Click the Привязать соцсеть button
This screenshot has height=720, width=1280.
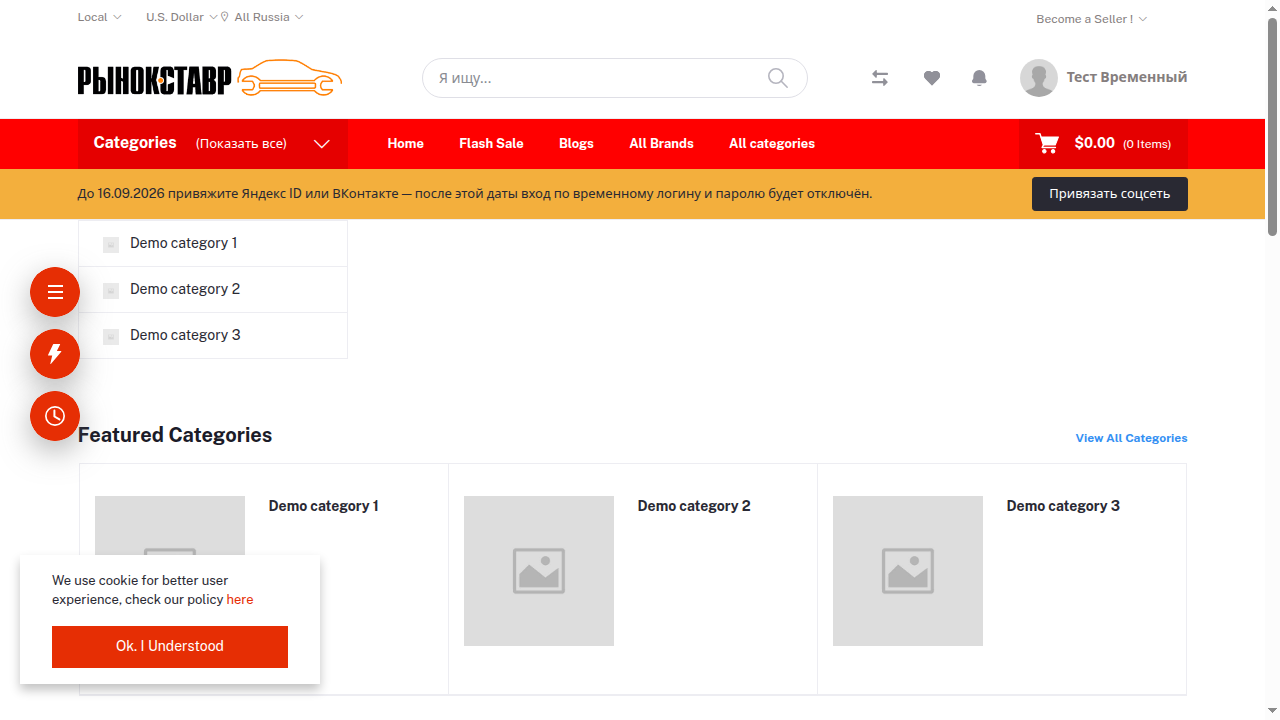1110,194
